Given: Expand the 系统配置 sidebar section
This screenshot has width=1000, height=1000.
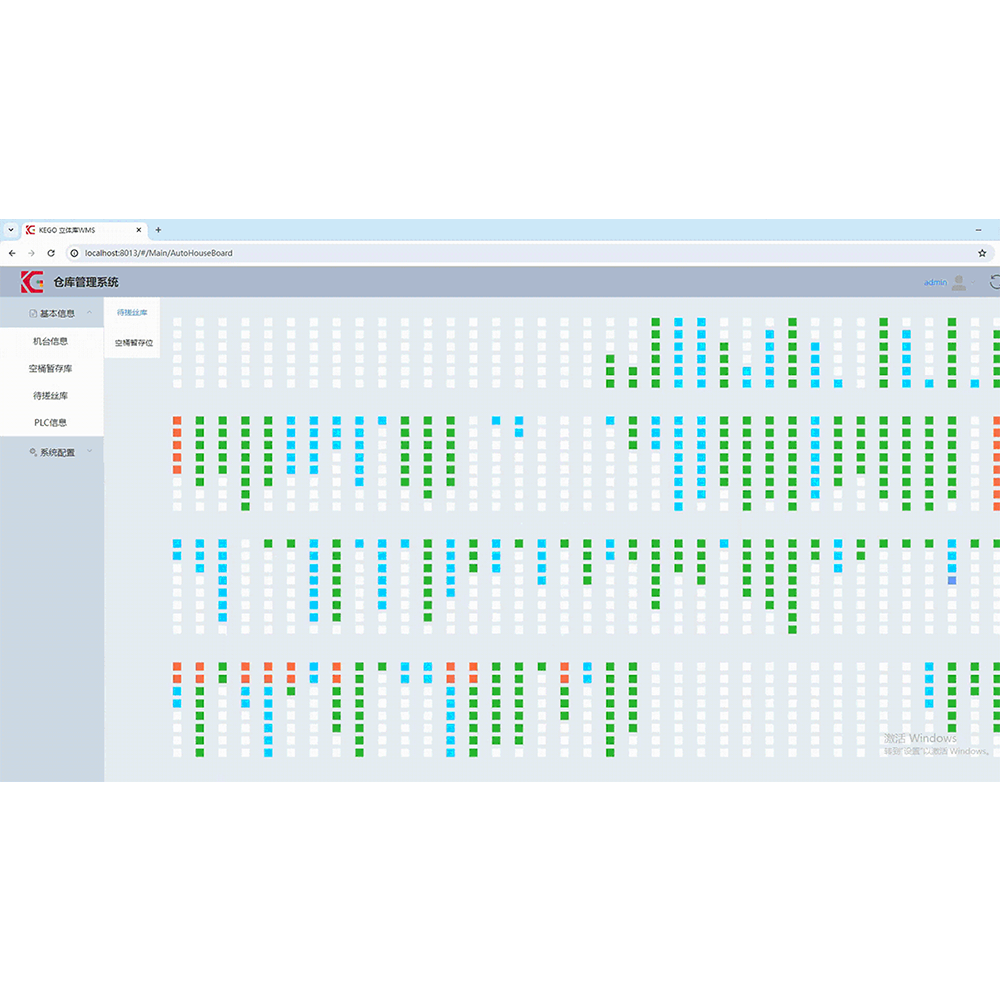Looking at the screenshot, I should (x=90, y=452).
